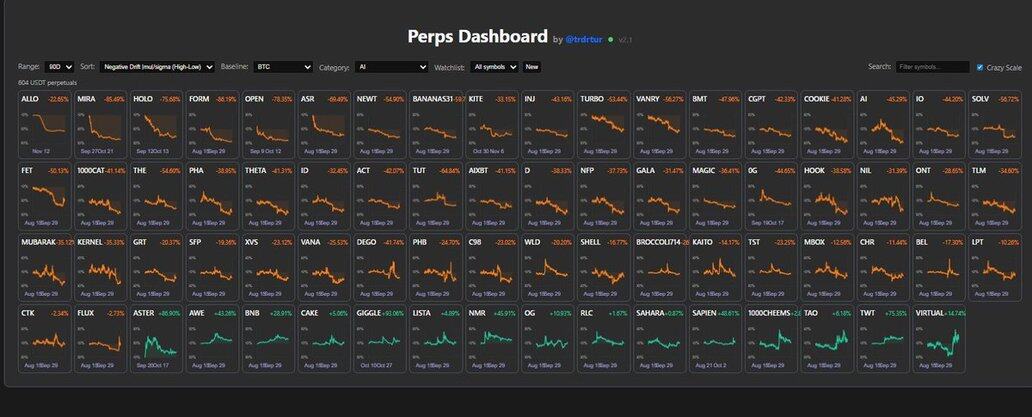Open the FET chart card
Screen dimensions: 1032x417
coord(45,194)
